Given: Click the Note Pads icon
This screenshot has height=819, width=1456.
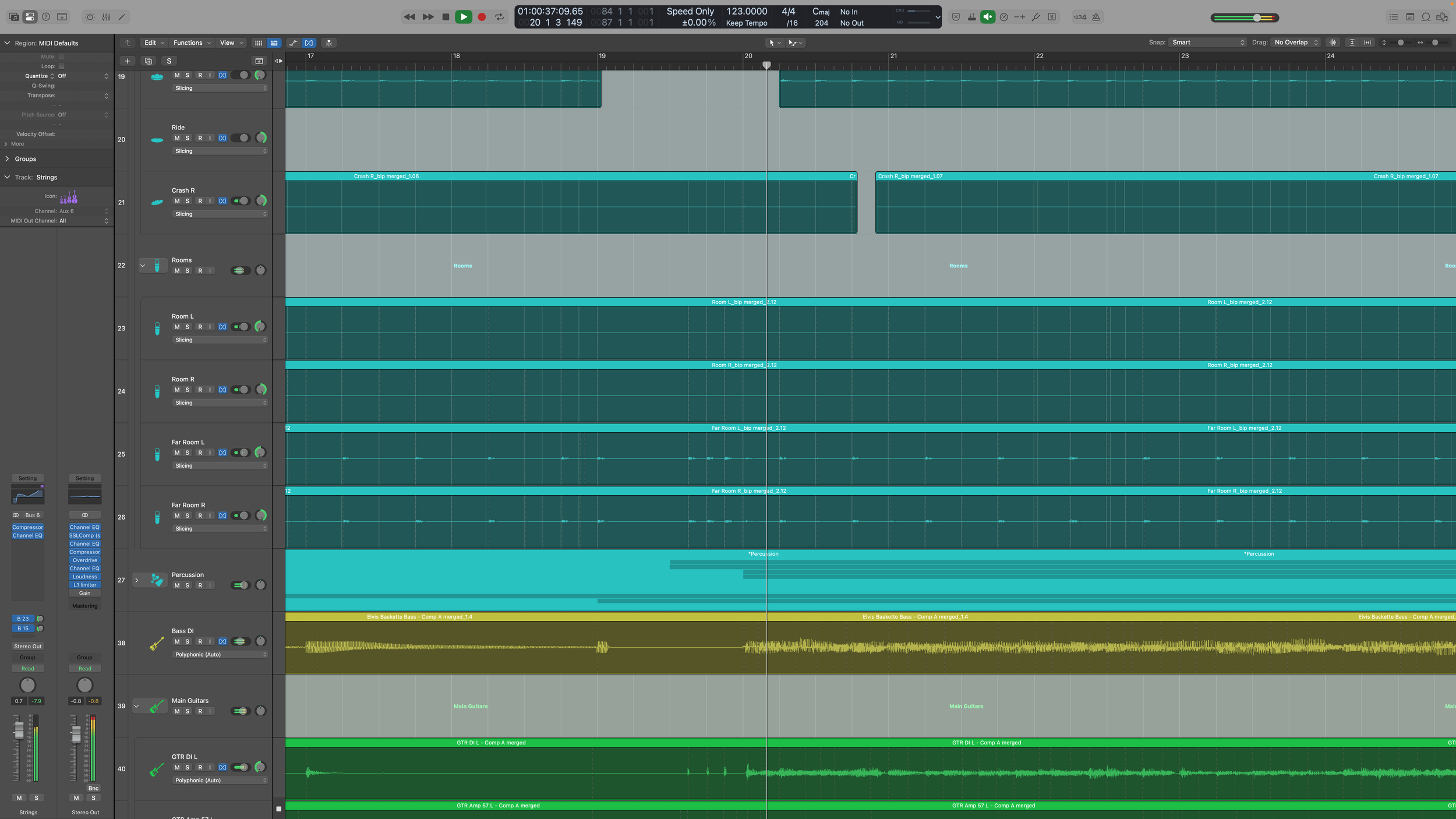Looking at the screenshot, I should [x=1410, y=16].
